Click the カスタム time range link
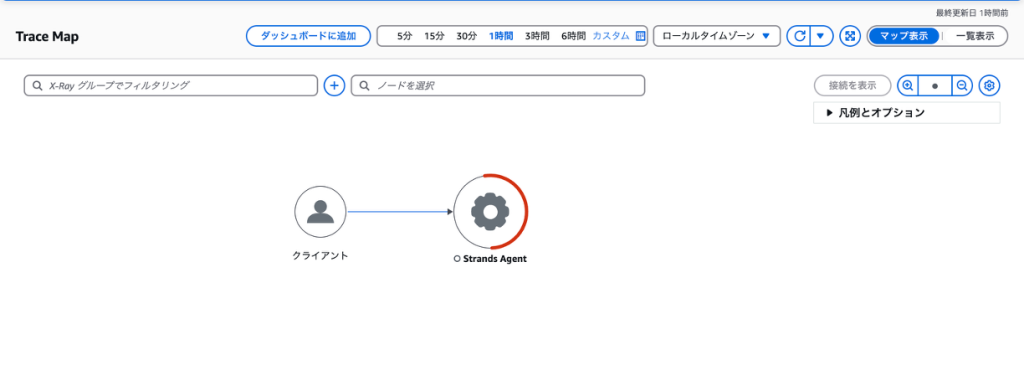 tap(611, 36)
